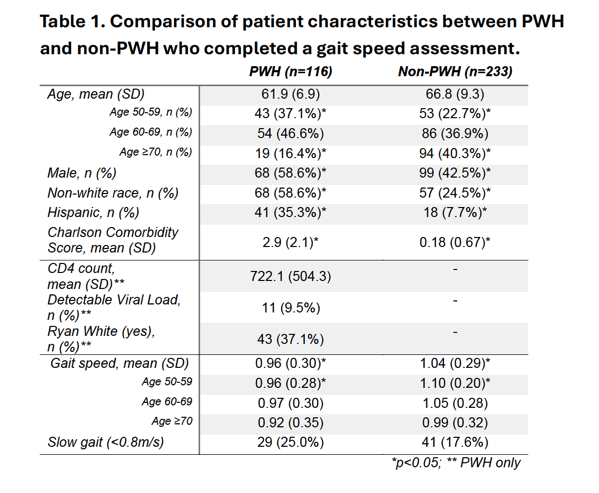This screenshot has width=599, height=493.
Task: Select the Non-PWH (n=233) column header
Action: 455,71
